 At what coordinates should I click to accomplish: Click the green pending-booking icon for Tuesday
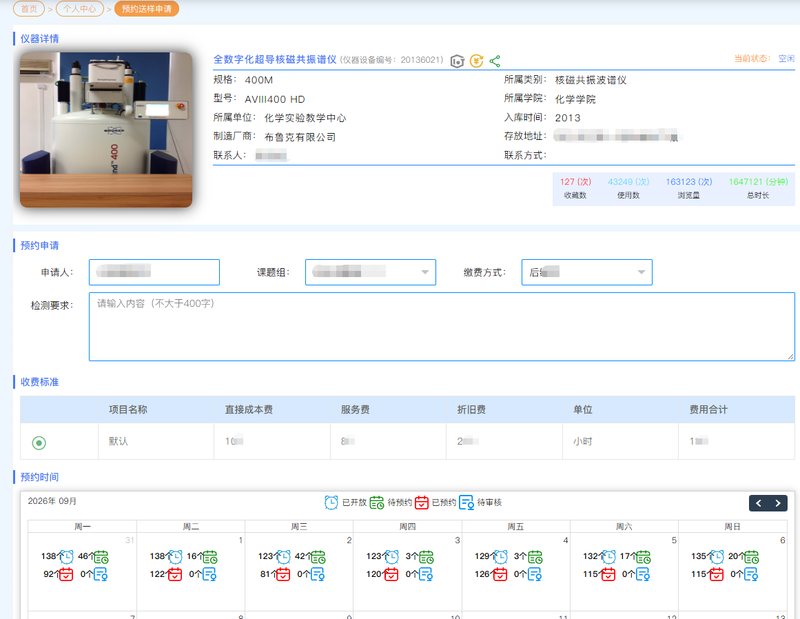[x=209, y=557]
